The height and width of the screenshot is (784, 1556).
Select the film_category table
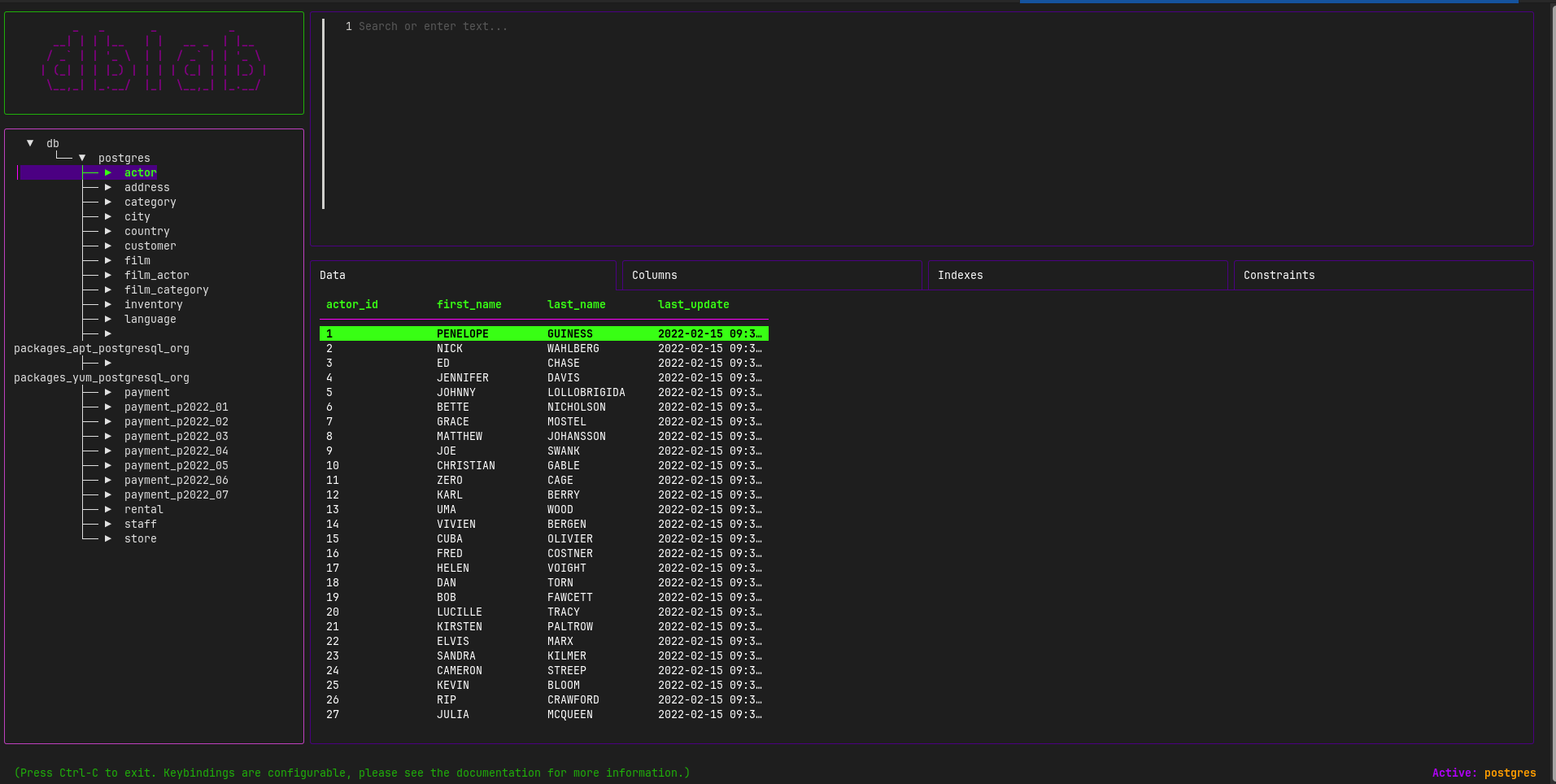point(167,290)
